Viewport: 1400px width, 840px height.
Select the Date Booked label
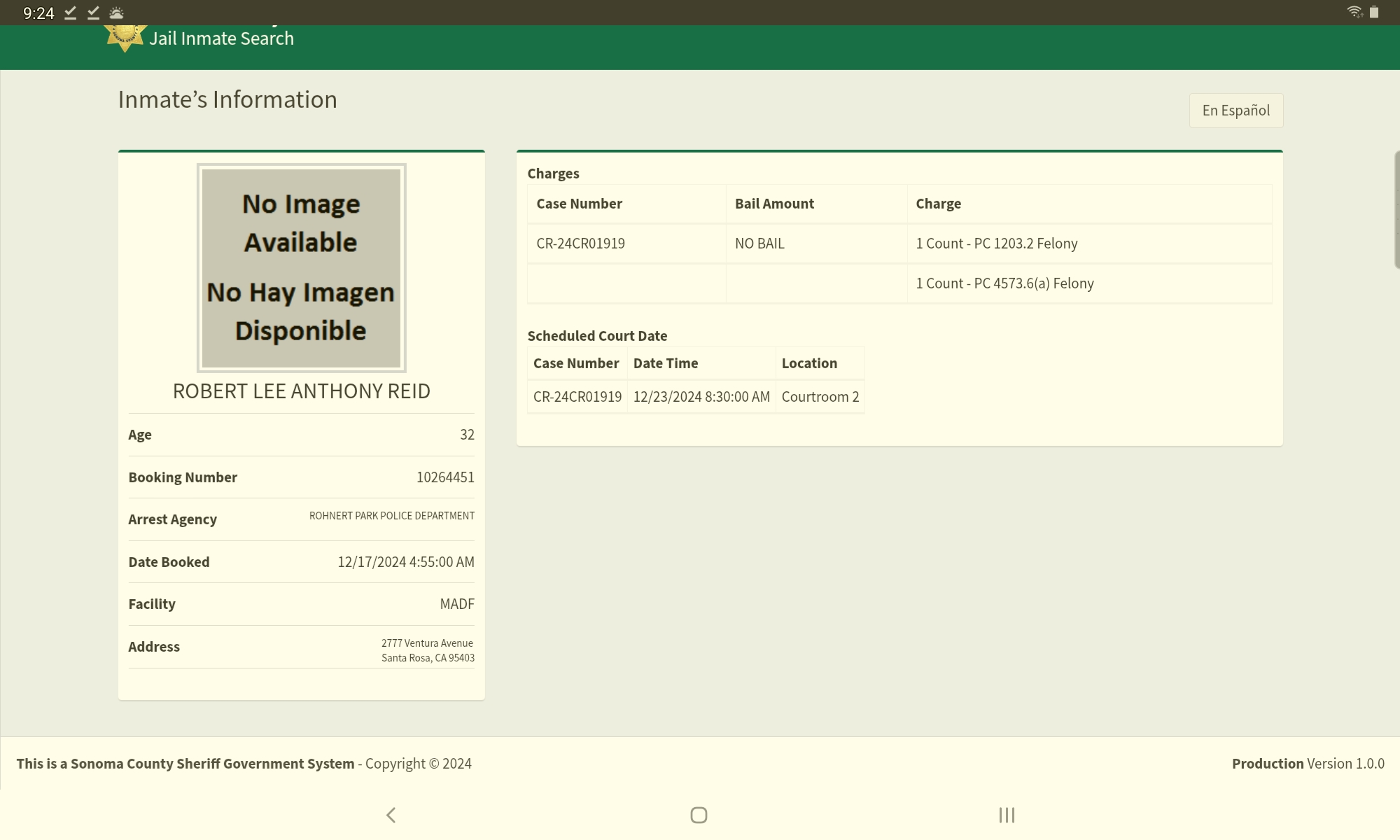click(169, 562)
